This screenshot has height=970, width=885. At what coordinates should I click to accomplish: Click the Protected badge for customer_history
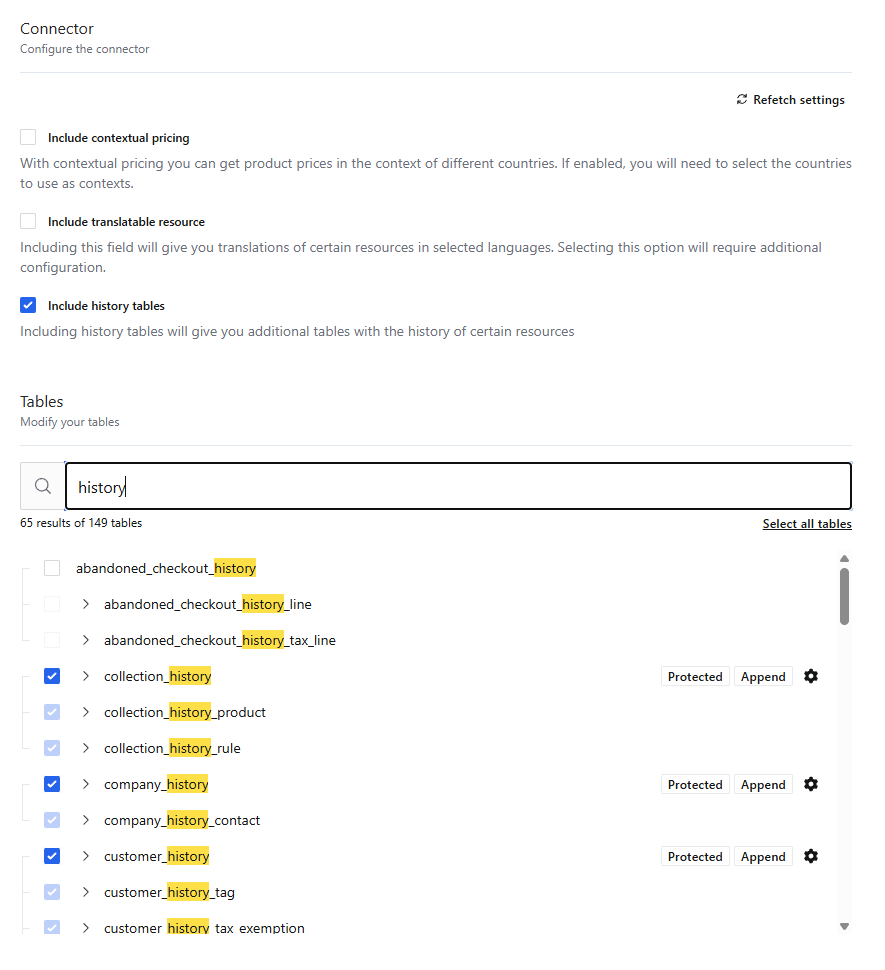(695, 857)
